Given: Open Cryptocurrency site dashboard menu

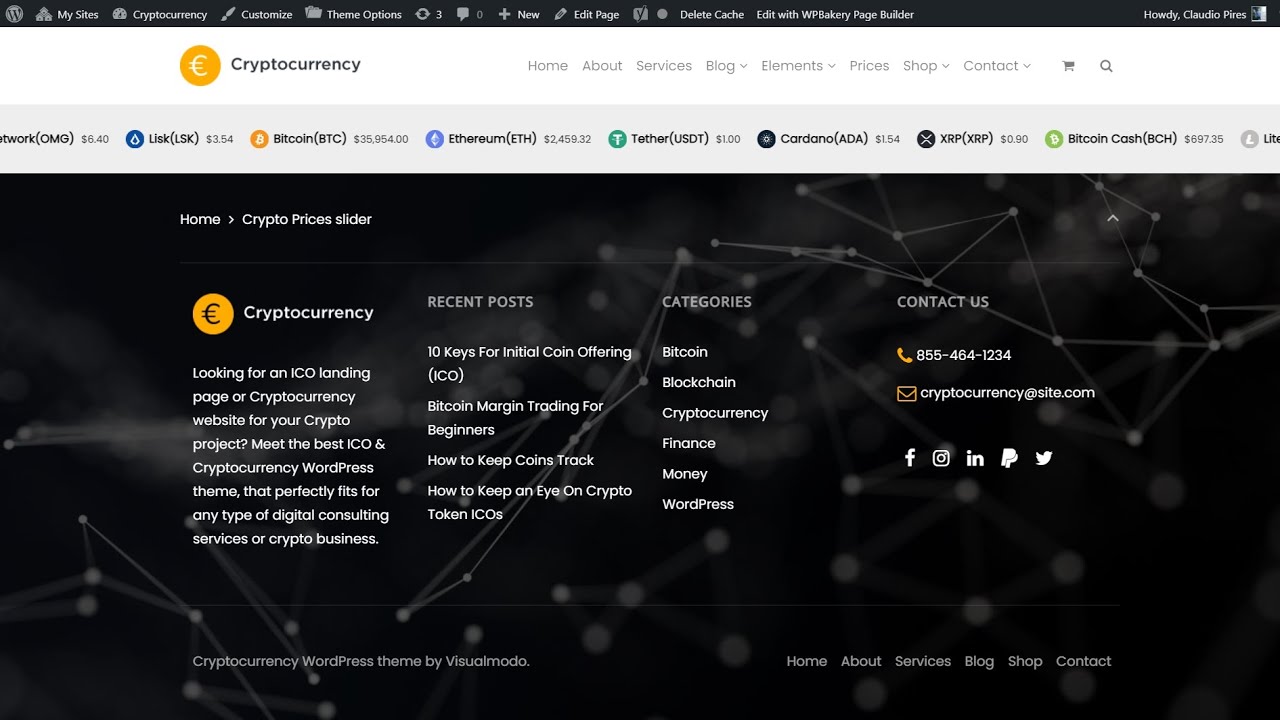Looking at the screenshot, I should 160,14.
